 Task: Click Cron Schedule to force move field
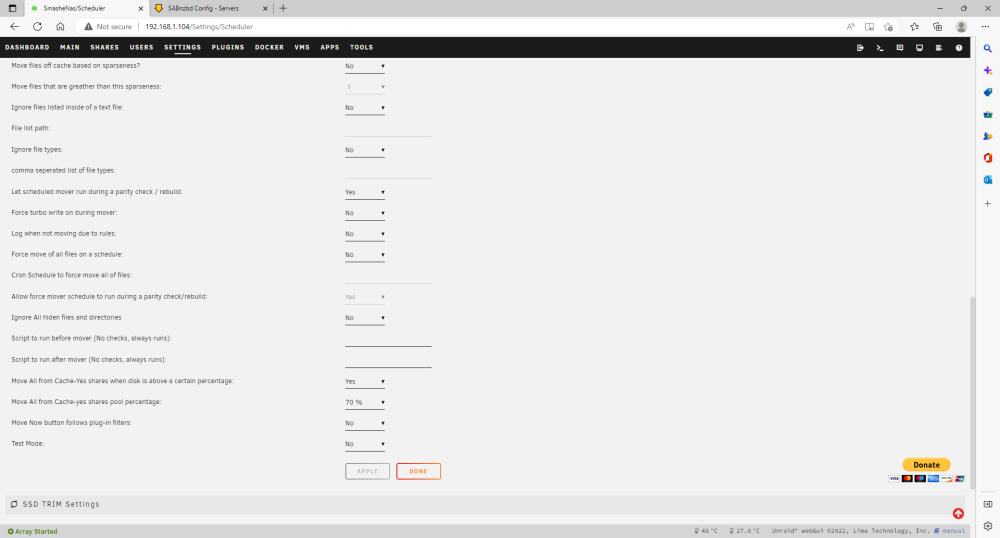[x=388, y=276]
